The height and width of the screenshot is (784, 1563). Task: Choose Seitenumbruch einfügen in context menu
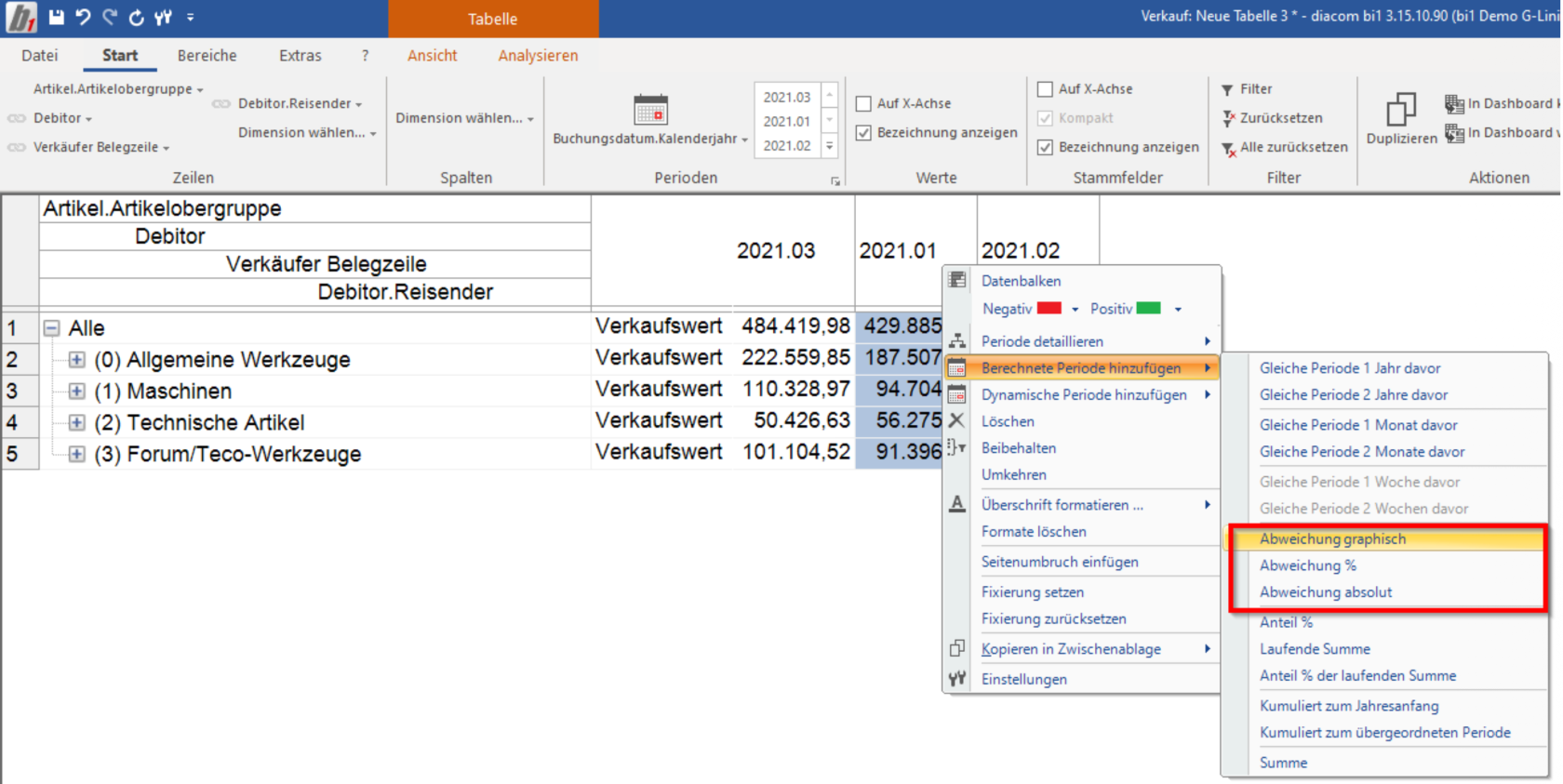click(x=1081, y=562)
